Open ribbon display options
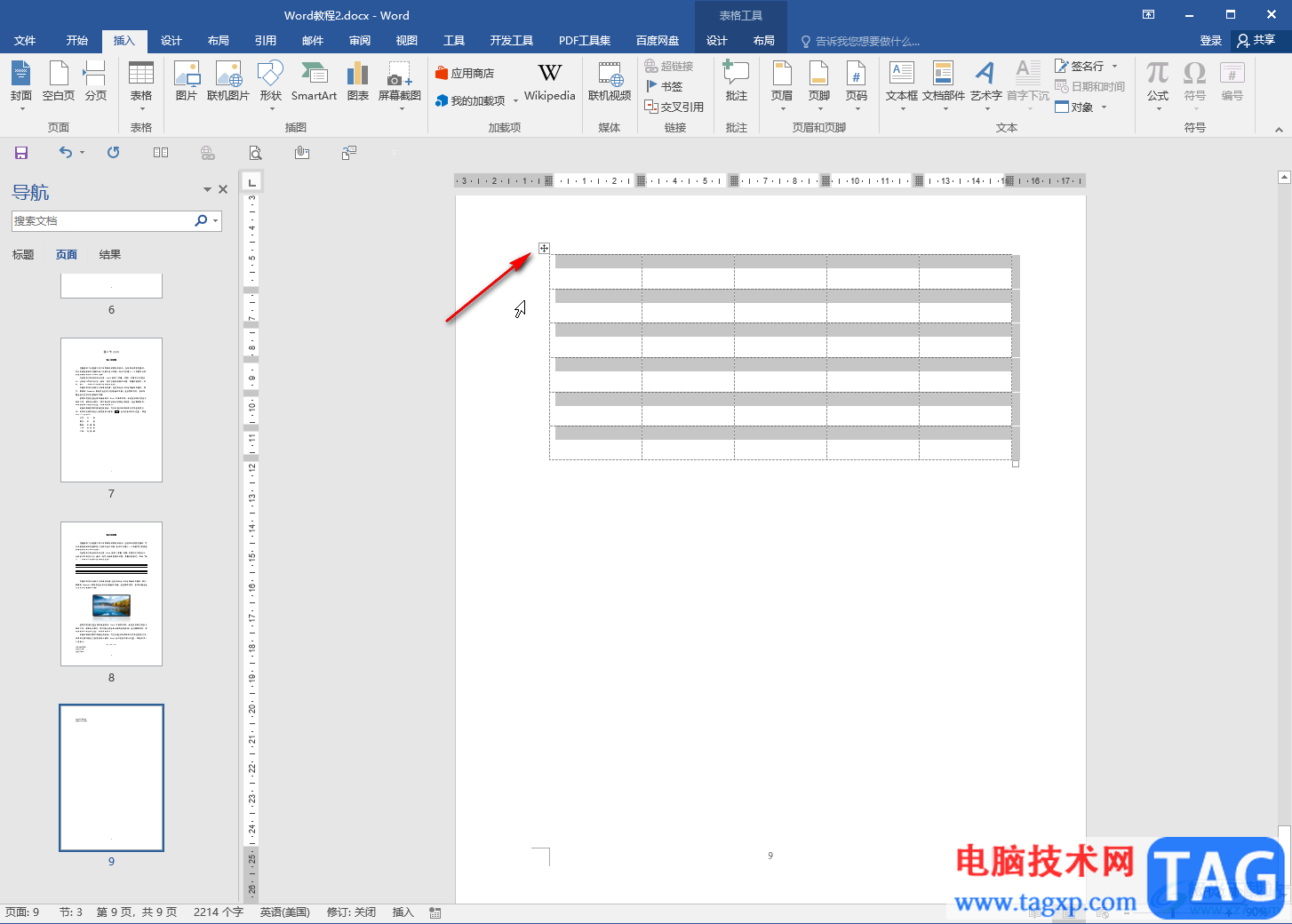Viewport: 1292px width, 924px height. [x=1148, y=15]
